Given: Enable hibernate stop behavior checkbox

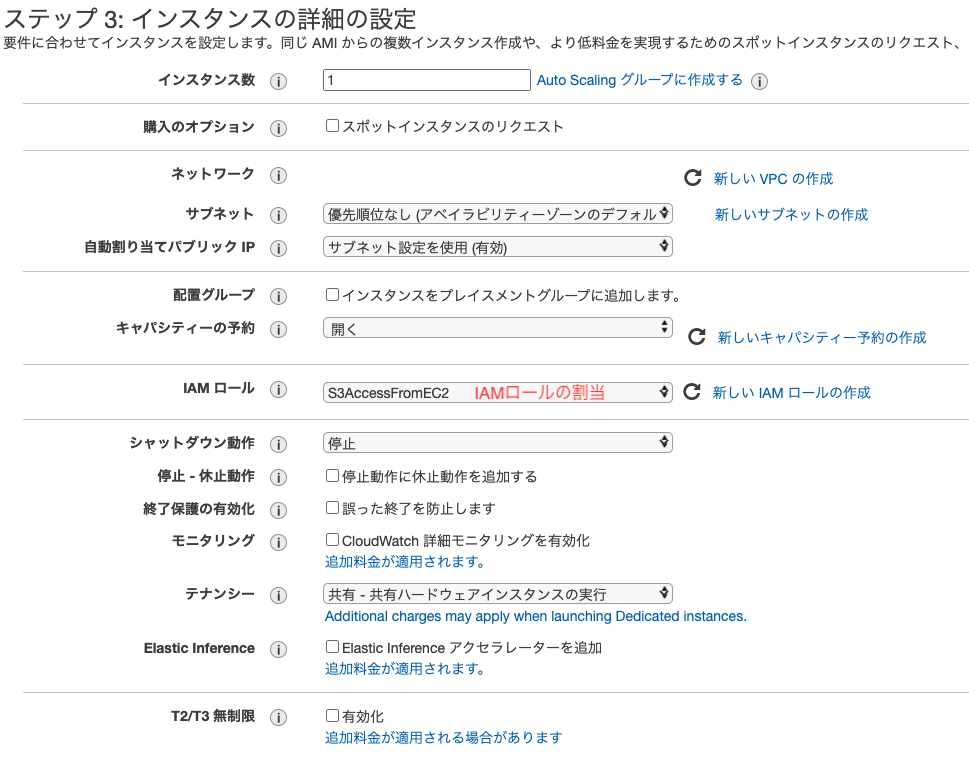Looking at the screenshot, I should pyautogui.click(x=332, y=475).
